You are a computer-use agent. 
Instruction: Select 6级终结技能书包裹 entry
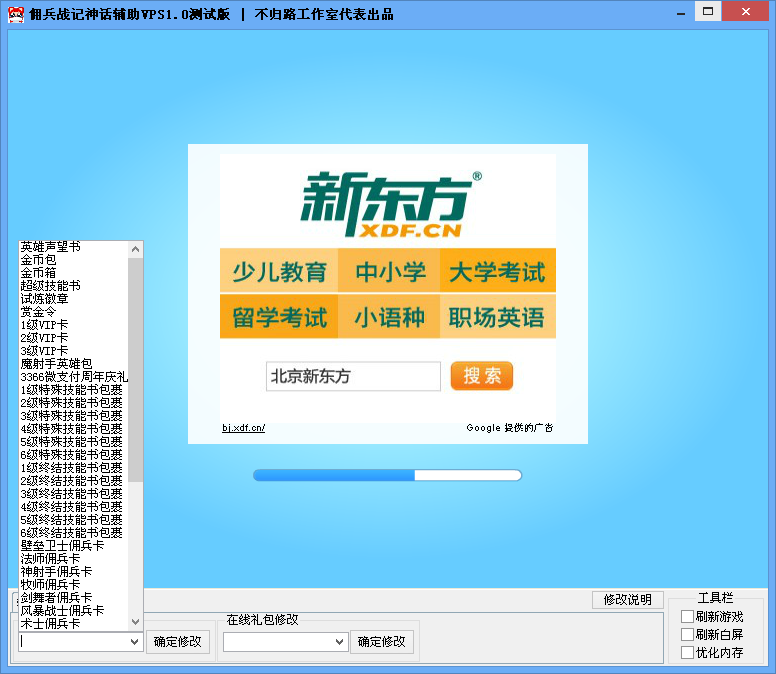tap(73, 532)
